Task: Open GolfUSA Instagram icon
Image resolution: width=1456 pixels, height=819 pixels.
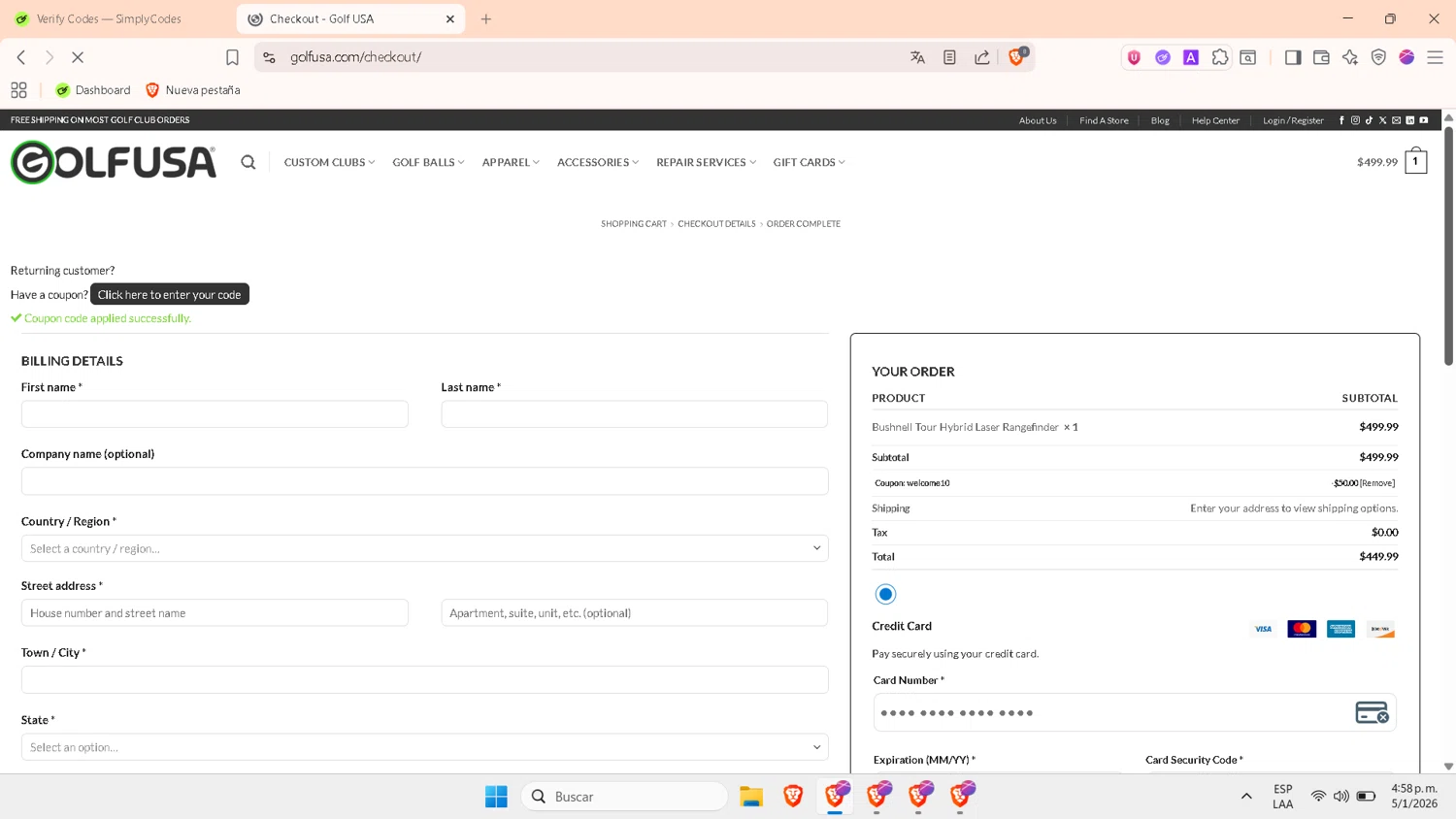Action: pos(1355,120)
